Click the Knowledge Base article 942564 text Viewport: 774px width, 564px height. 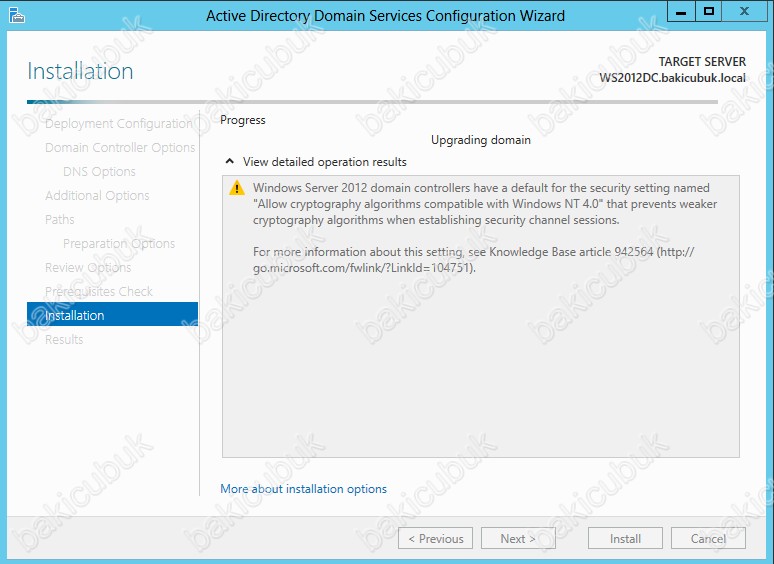[571, 252]
